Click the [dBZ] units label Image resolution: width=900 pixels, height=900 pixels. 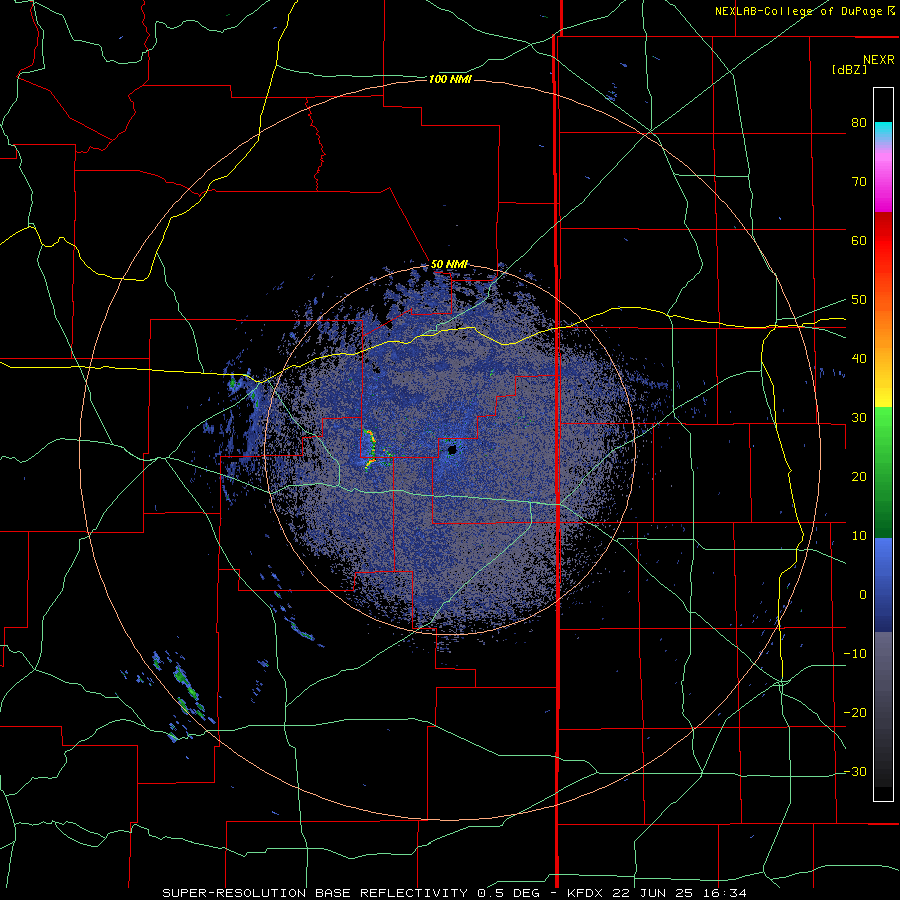click(849, 69)
